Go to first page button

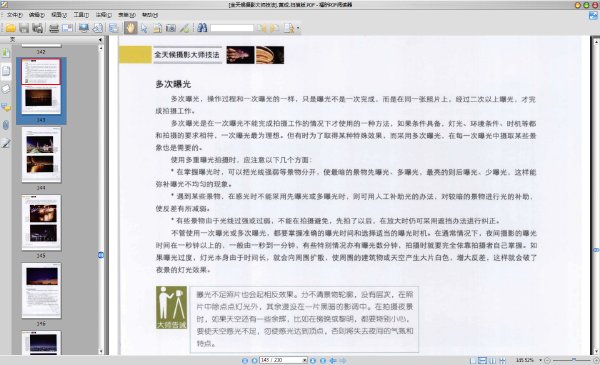click(245, 360)
